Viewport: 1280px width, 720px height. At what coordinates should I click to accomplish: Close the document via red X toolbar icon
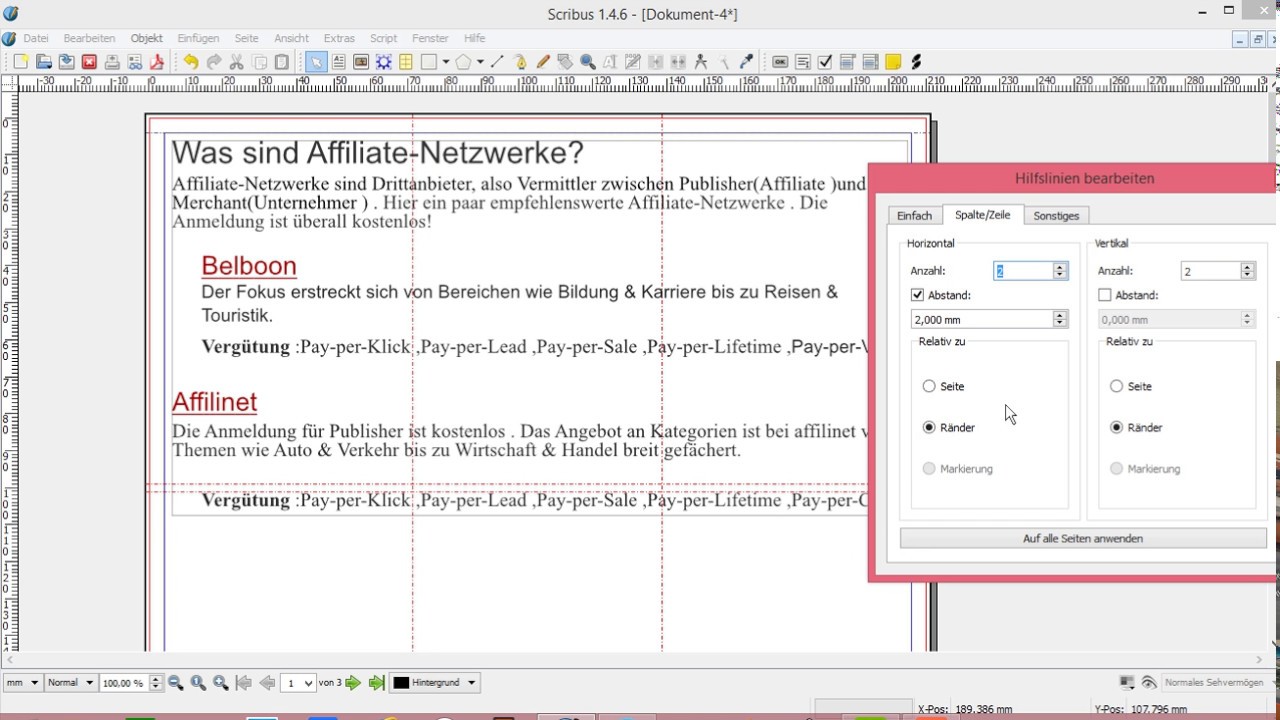pyautogui.click(x=89, y=62)
